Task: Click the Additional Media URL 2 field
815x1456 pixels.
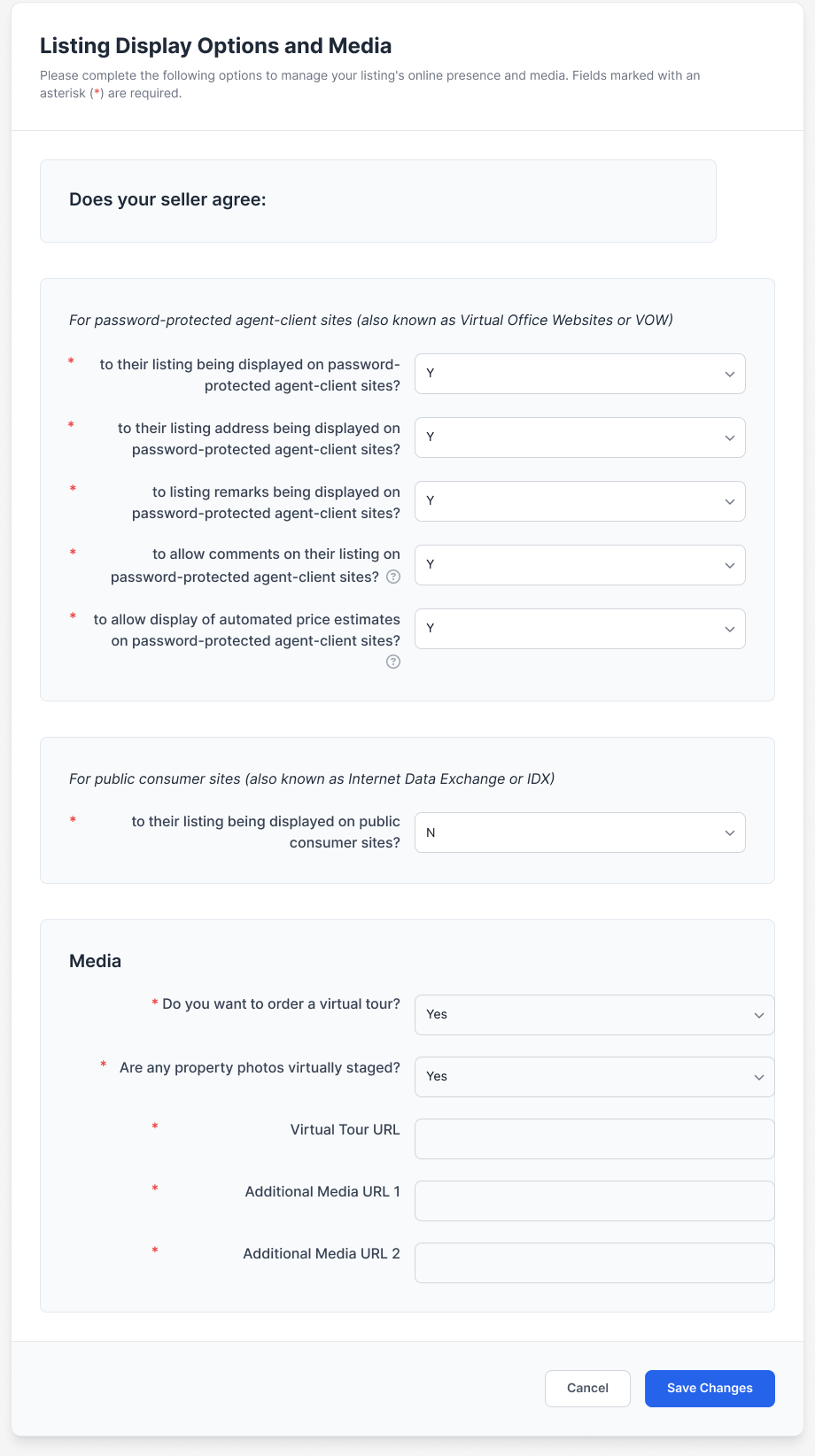Action: point(594,1263)
